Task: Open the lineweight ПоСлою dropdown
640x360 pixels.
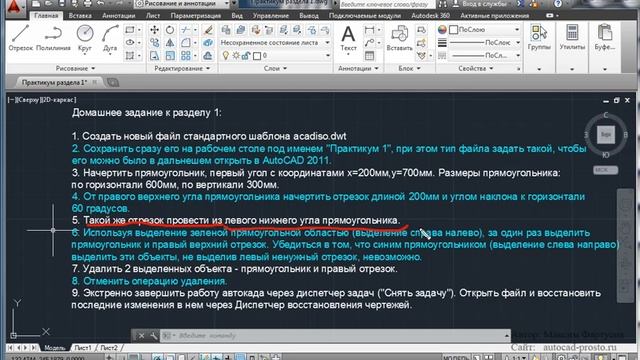Action: [x=484, y=42]
